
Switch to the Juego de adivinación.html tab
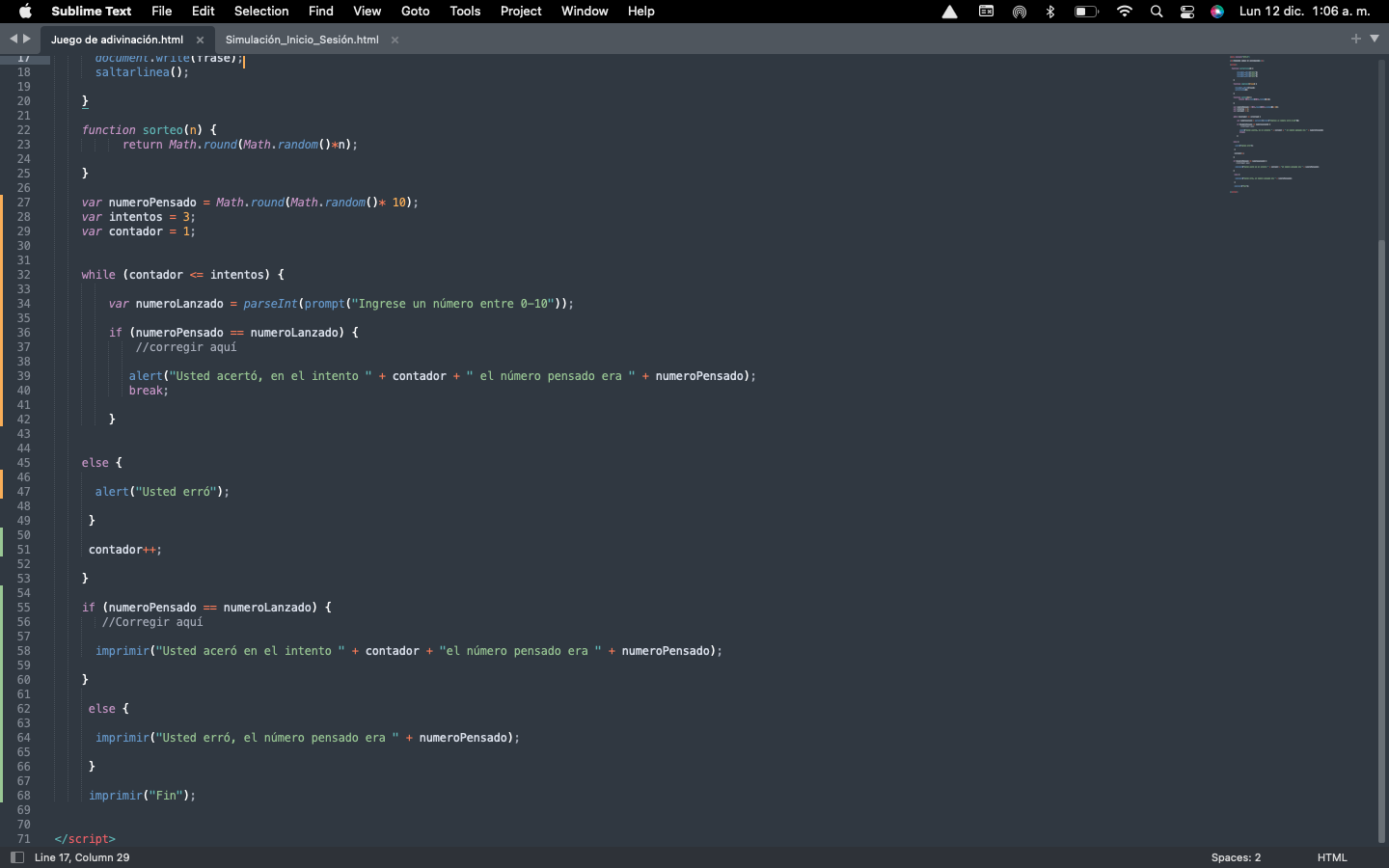click(x=117, y=40)
